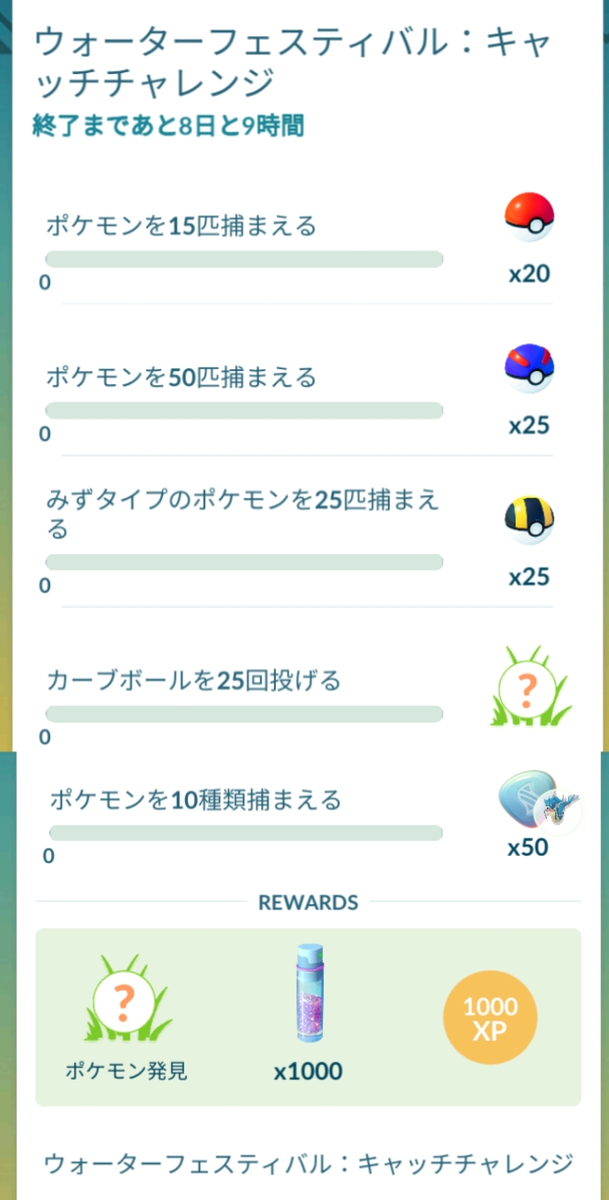Select the 1000 XP reward badge

(x=490, y=1016)
